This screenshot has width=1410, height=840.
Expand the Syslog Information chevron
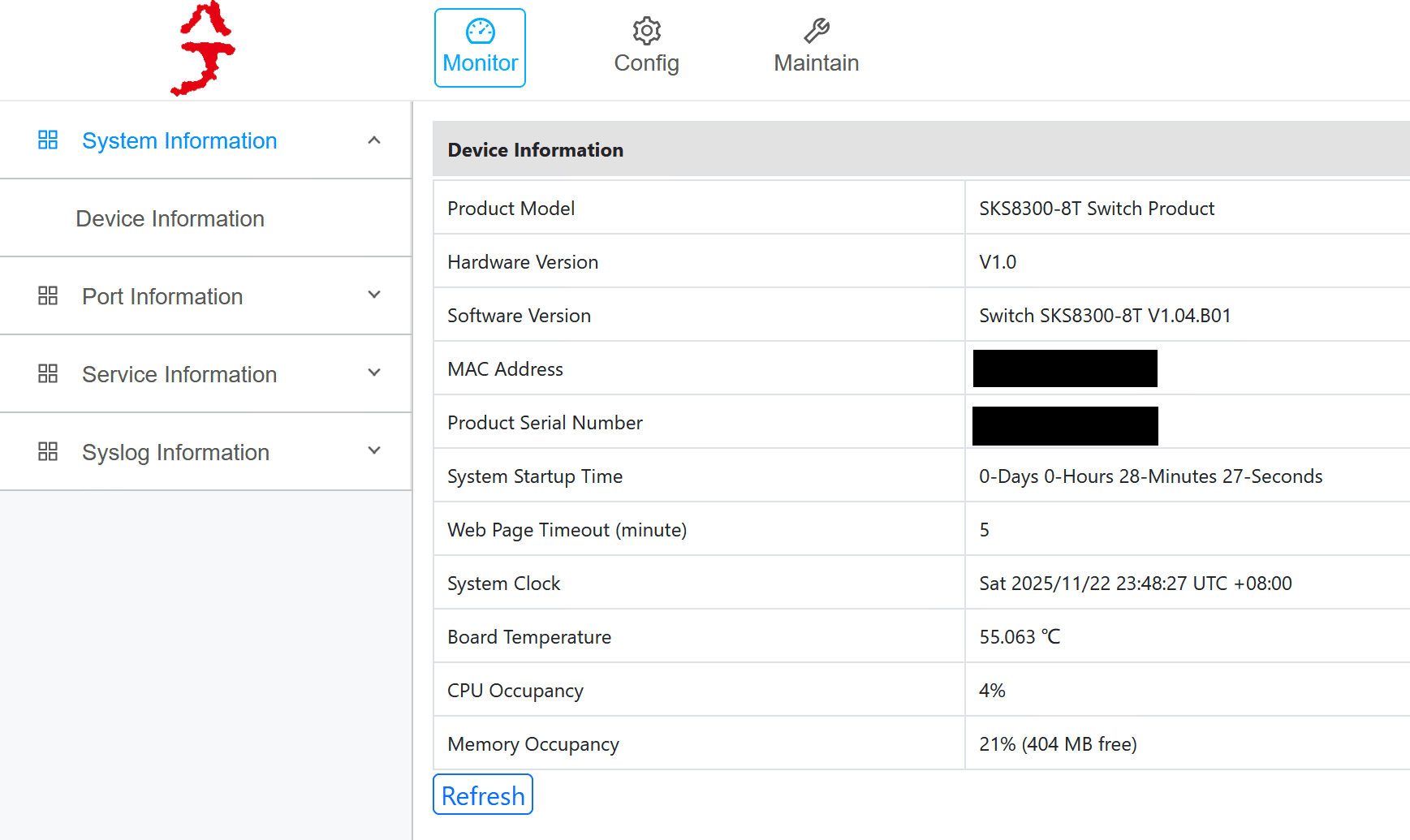(x=374, y=451)
